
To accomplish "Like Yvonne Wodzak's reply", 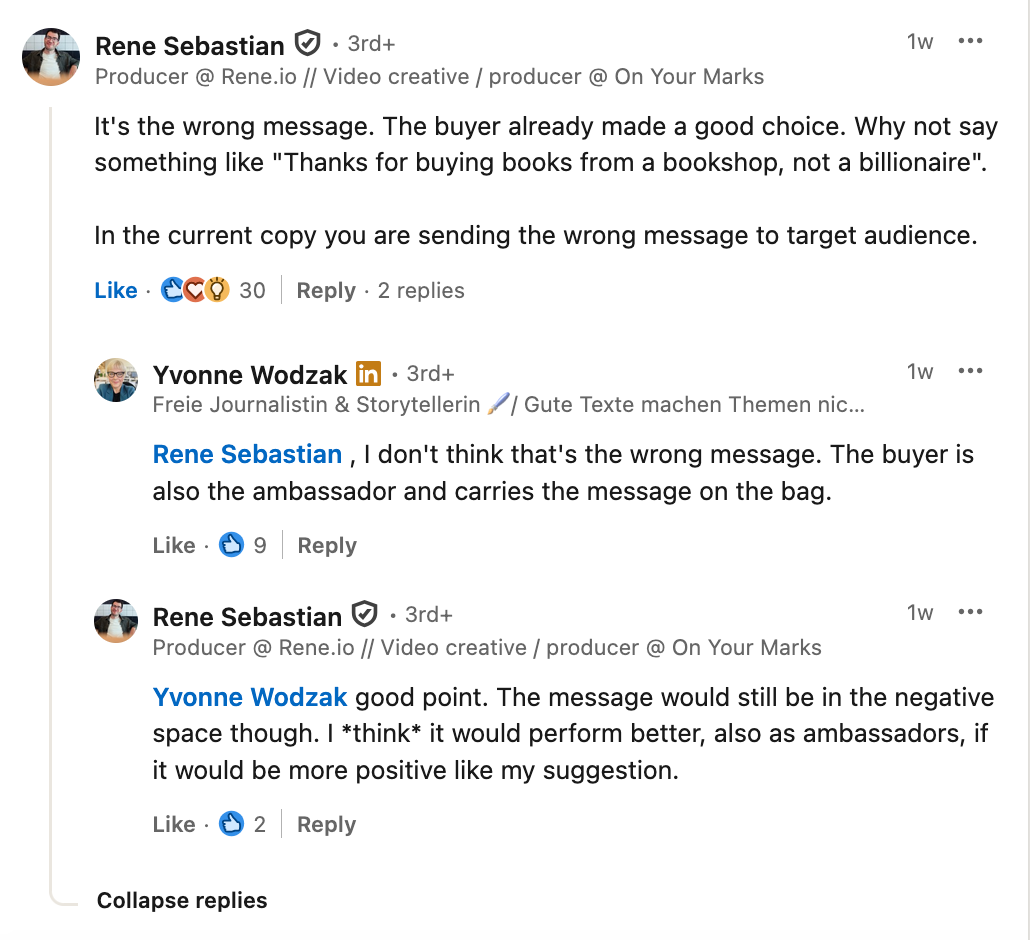I will 174,546.
